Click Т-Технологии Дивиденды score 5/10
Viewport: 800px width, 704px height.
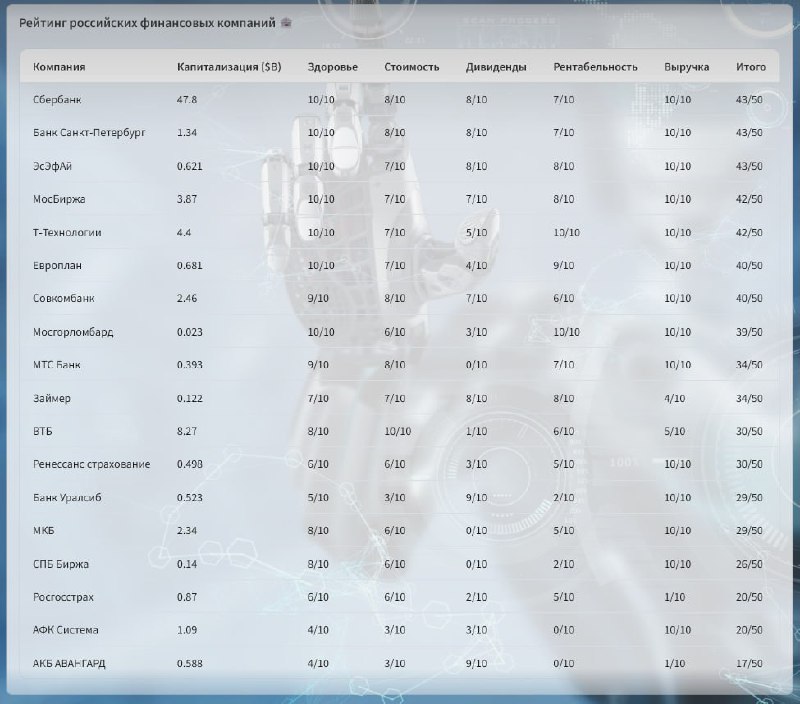point(476,233)
